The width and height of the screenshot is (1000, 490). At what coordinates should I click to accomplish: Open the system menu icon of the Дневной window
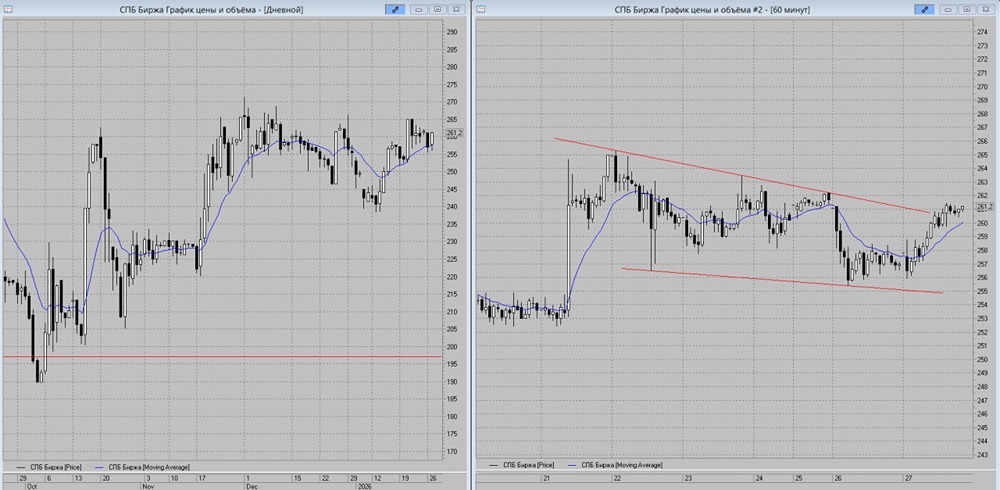pos(6,10)
